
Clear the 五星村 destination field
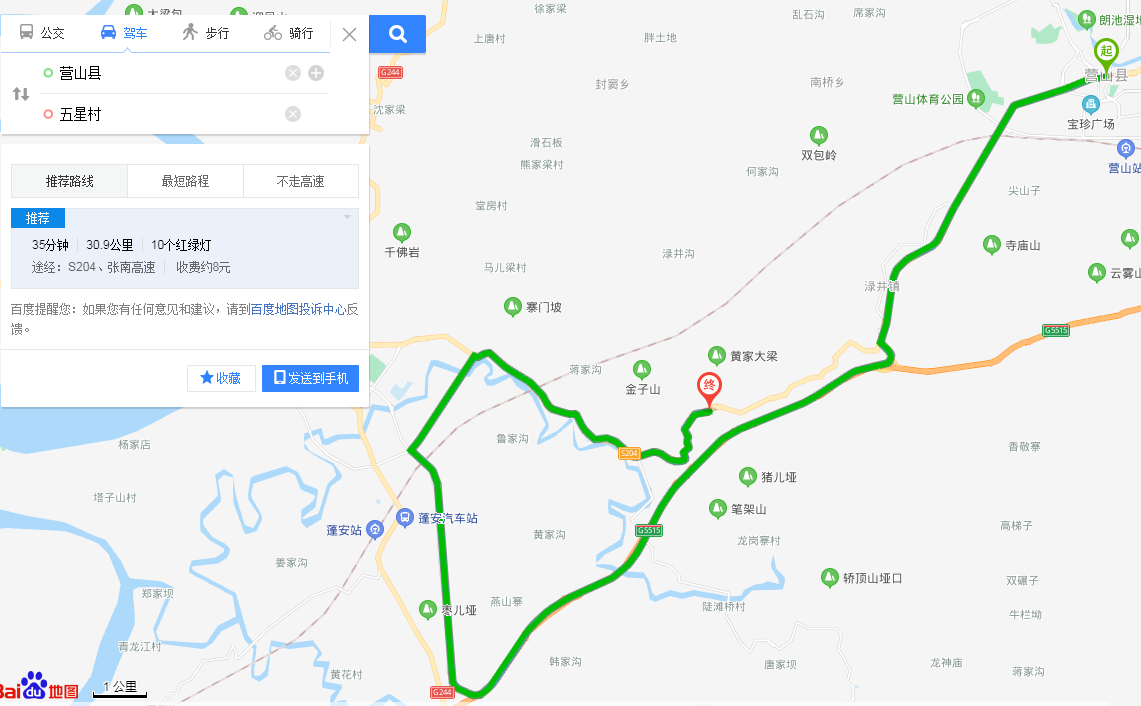pos(293,114)
